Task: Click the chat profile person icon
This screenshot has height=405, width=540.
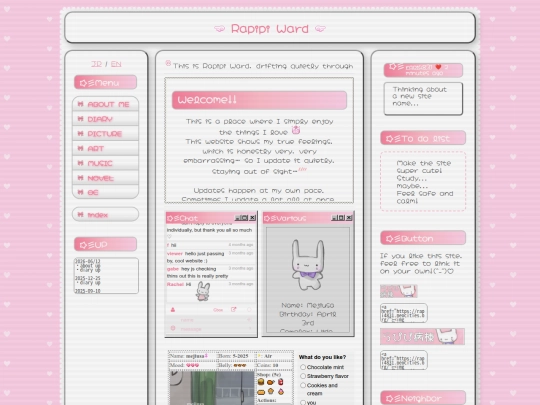Action: pyautogui.click(x=173, y=310)
